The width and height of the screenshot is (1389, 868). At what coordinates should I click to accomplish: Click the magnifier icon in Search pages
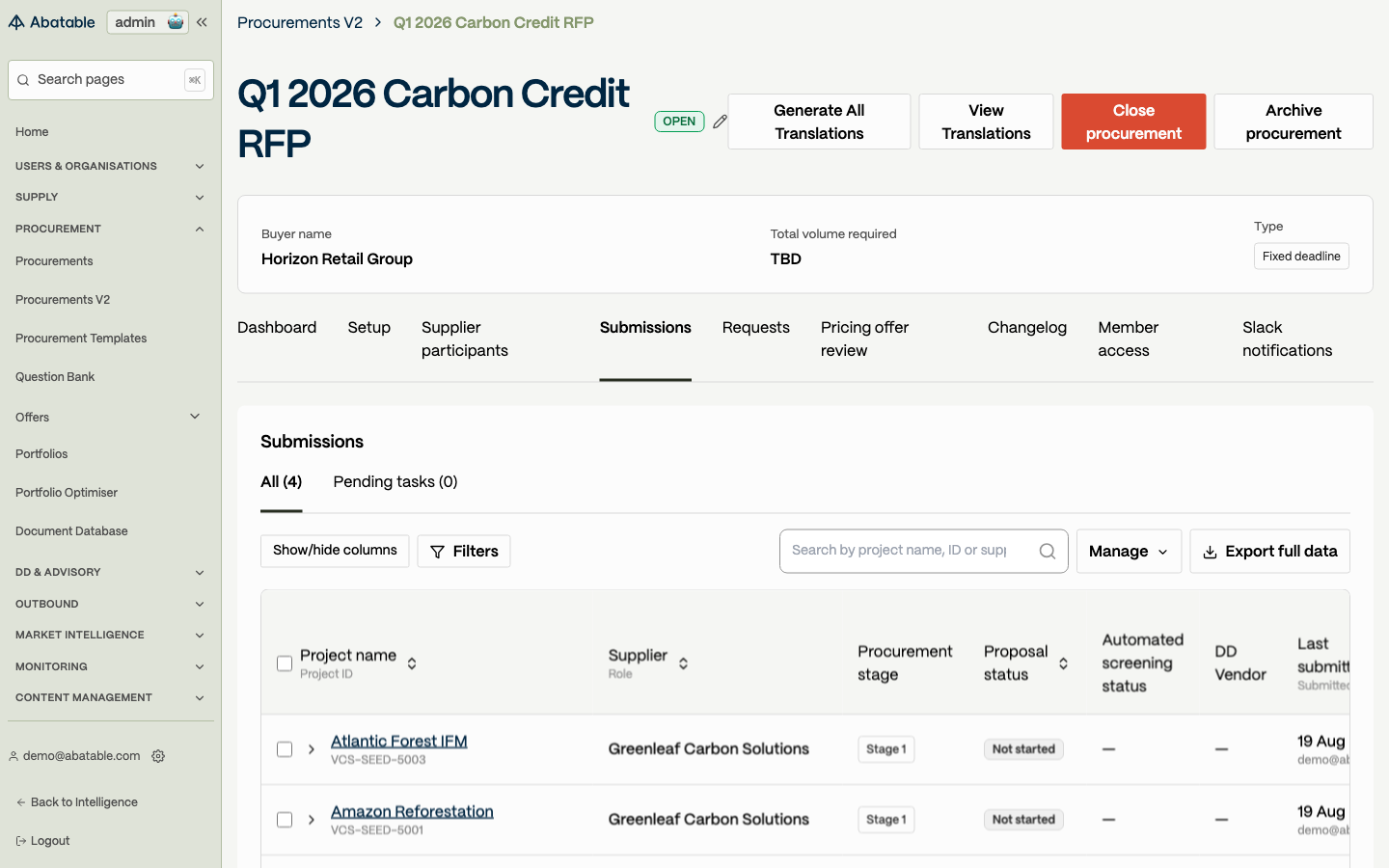[23, 80]
